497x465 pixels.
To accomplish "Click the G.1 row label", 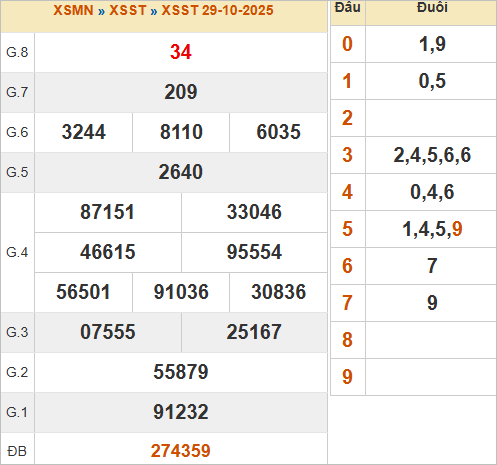I will pyautogui.click(x=17, y=412).
